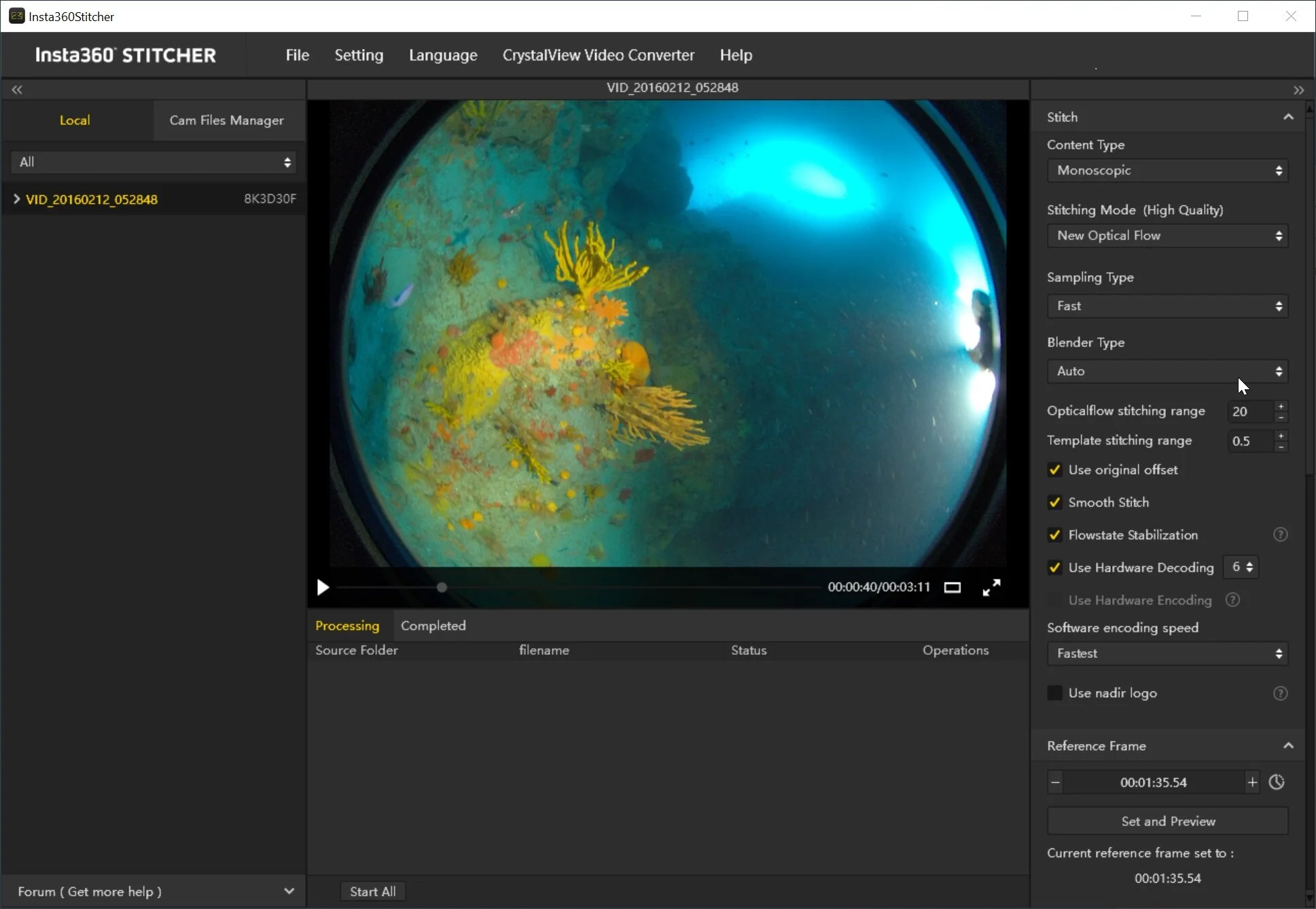This screenshot has width=1316, height=909.
Task: Toggle Use Hardware Encoding checkbox
Action: 1054,600
